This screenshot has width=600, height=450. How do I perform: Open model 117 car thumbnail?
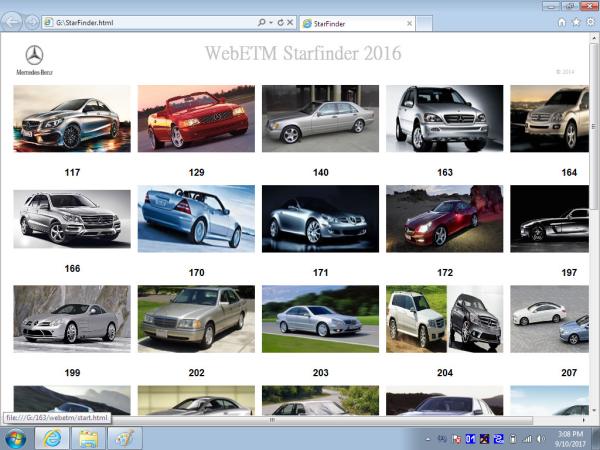[72, 119]
